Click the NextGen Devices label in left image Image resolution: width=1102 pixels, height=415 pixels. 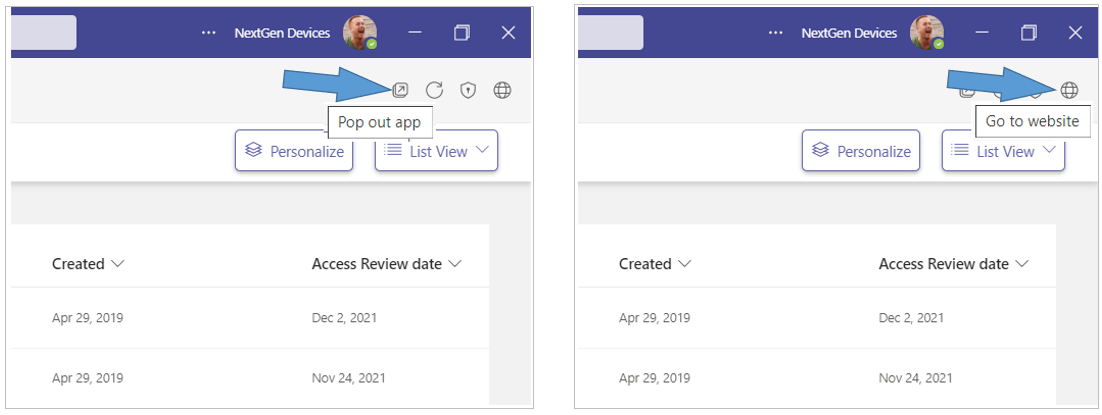point(282,33)
